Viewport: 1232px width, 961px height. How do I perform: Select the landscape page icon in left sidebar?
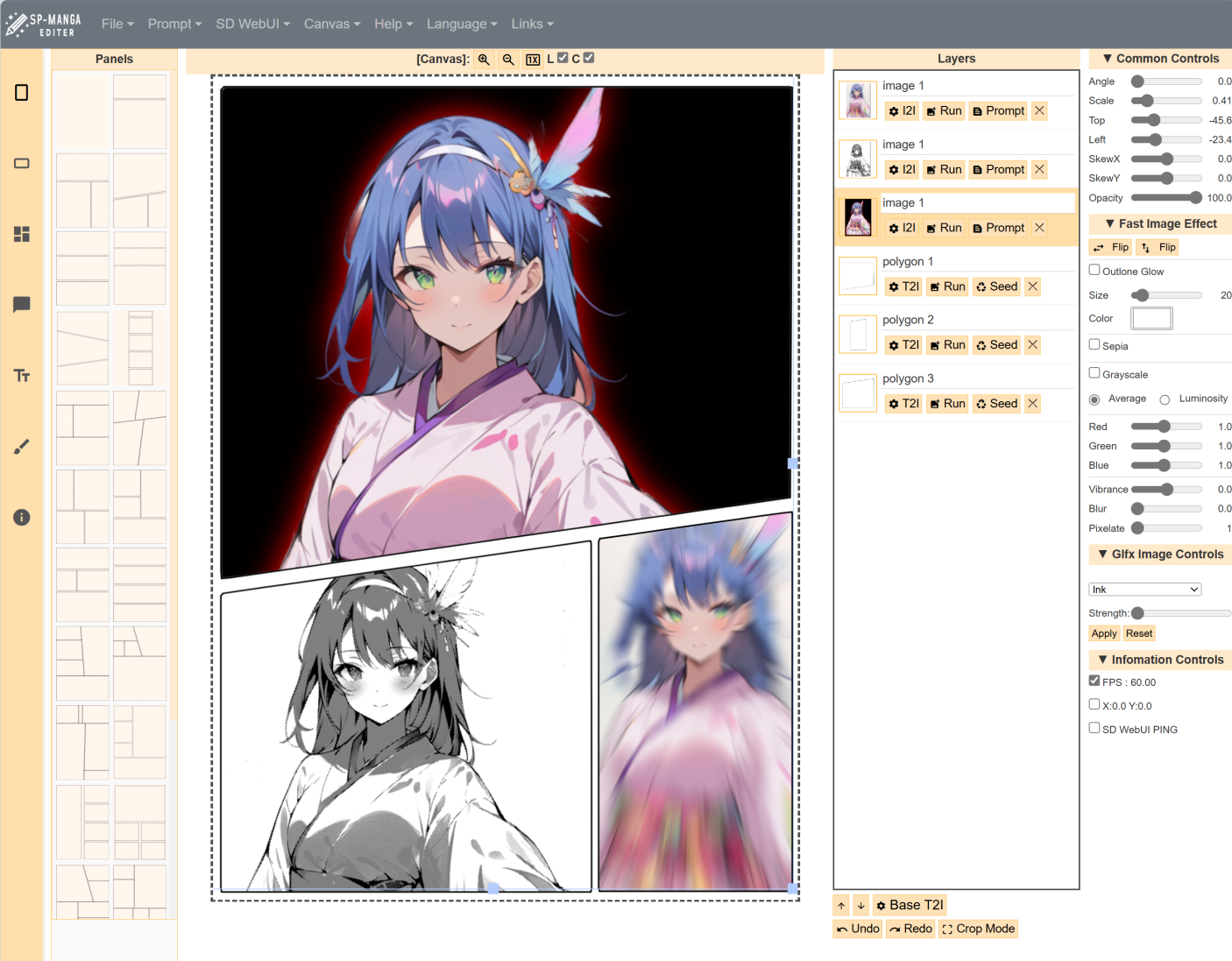click(x=22, y=164)
